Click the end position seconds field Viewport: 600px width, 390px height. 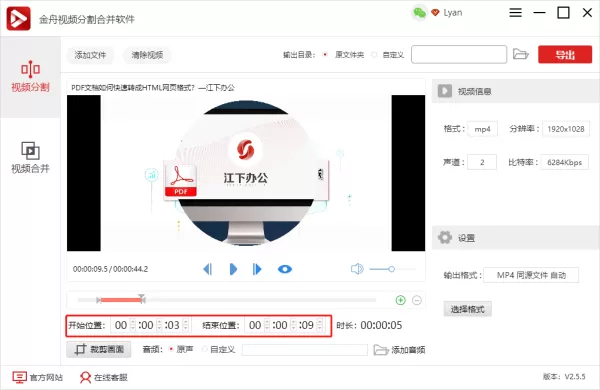tap(307, 325)
